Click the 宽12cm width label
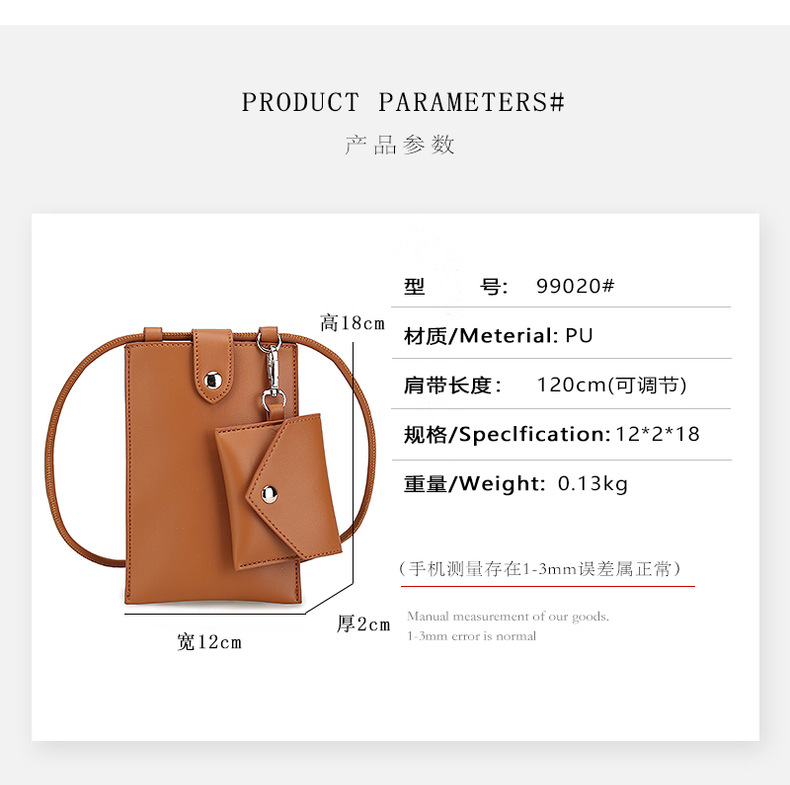790x785 pixels. (209, 642)
